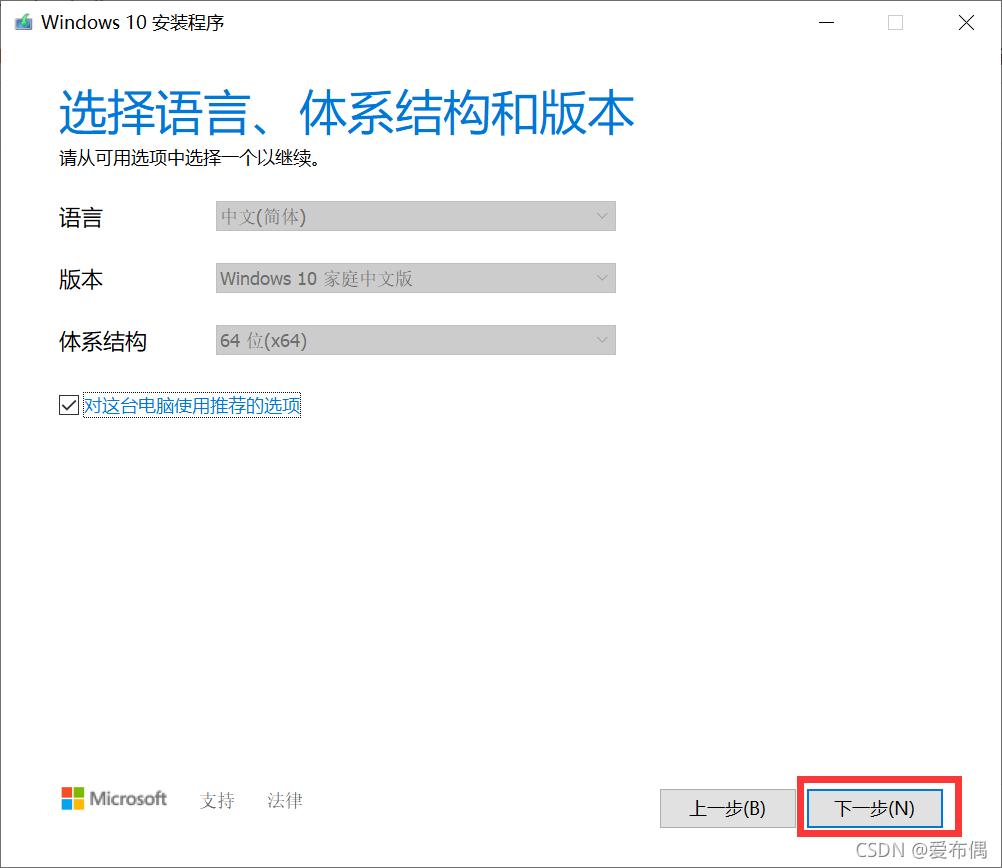The image size is (1002, 868).
Task: Close the Windows 10 setup window
Action: click(966, 23)
